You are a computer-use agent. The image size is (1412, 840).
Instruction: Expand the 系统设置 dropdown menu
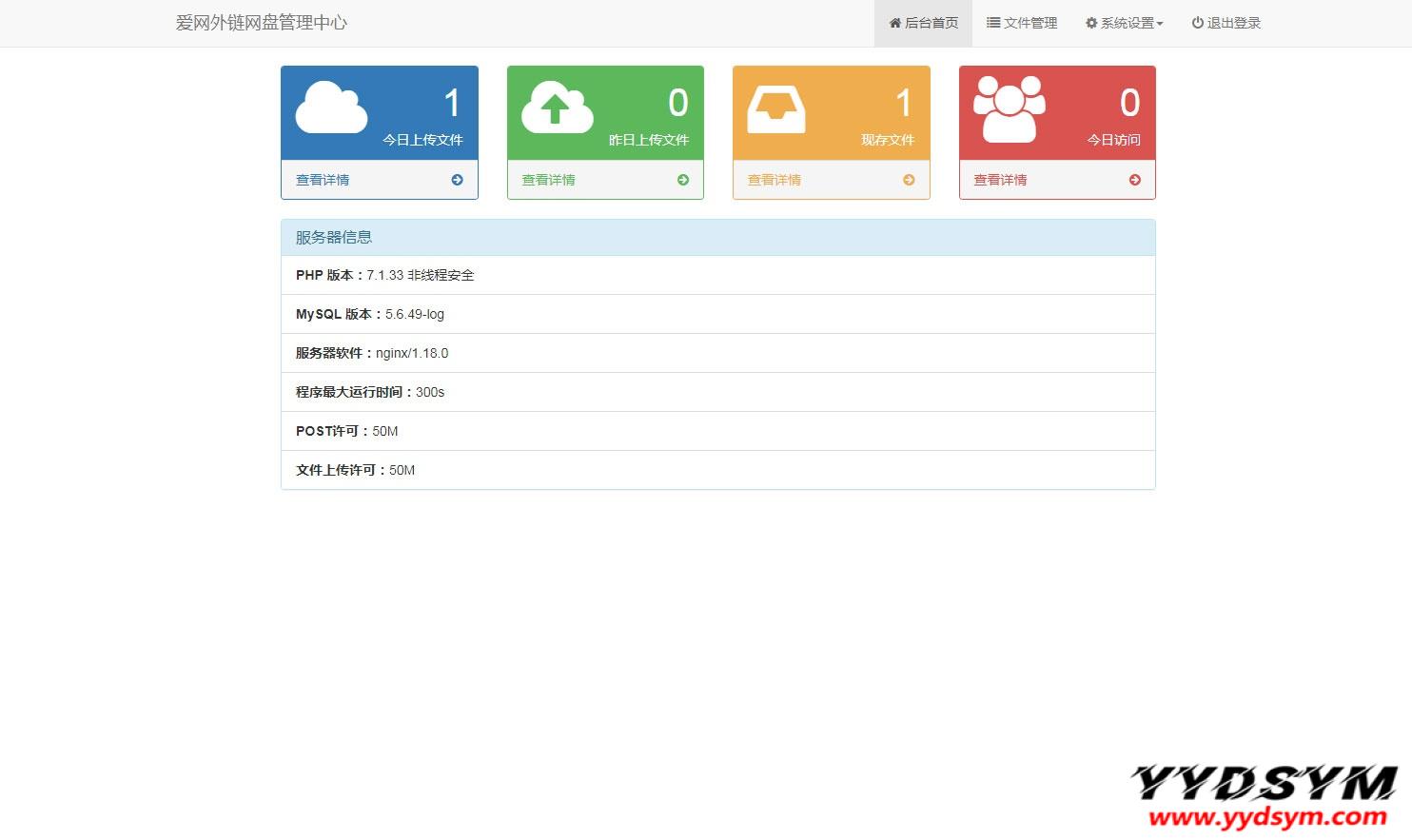click(x=1125, y=23)
